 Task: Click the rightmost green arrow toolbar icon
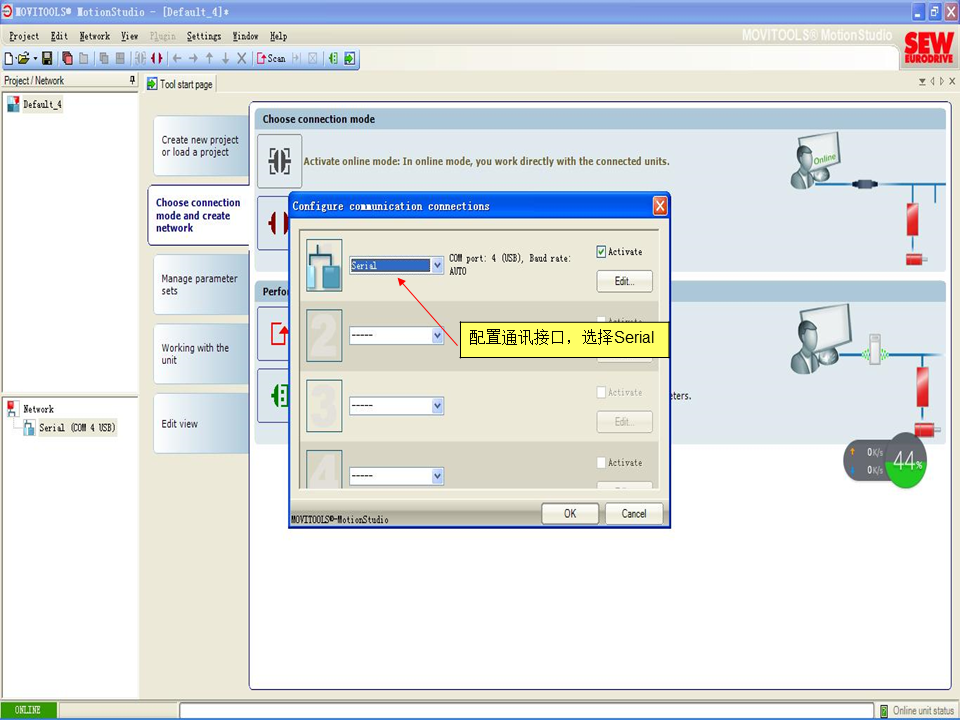click(350, 59)
